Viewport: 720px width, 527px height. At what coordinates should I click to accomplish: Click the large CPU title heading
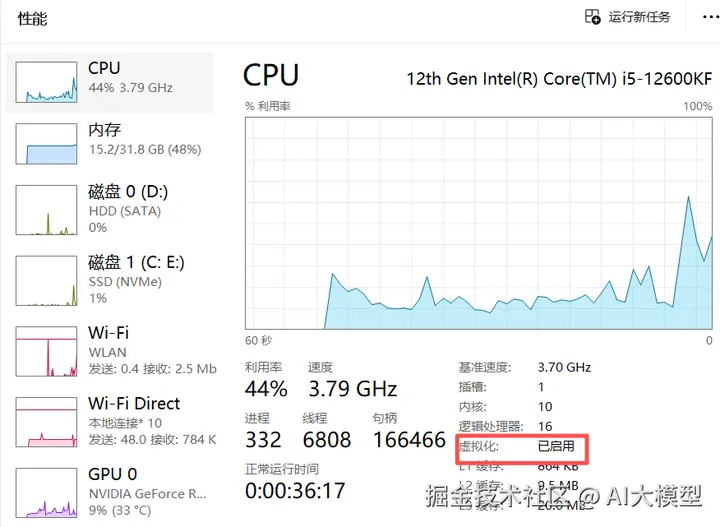271,75
